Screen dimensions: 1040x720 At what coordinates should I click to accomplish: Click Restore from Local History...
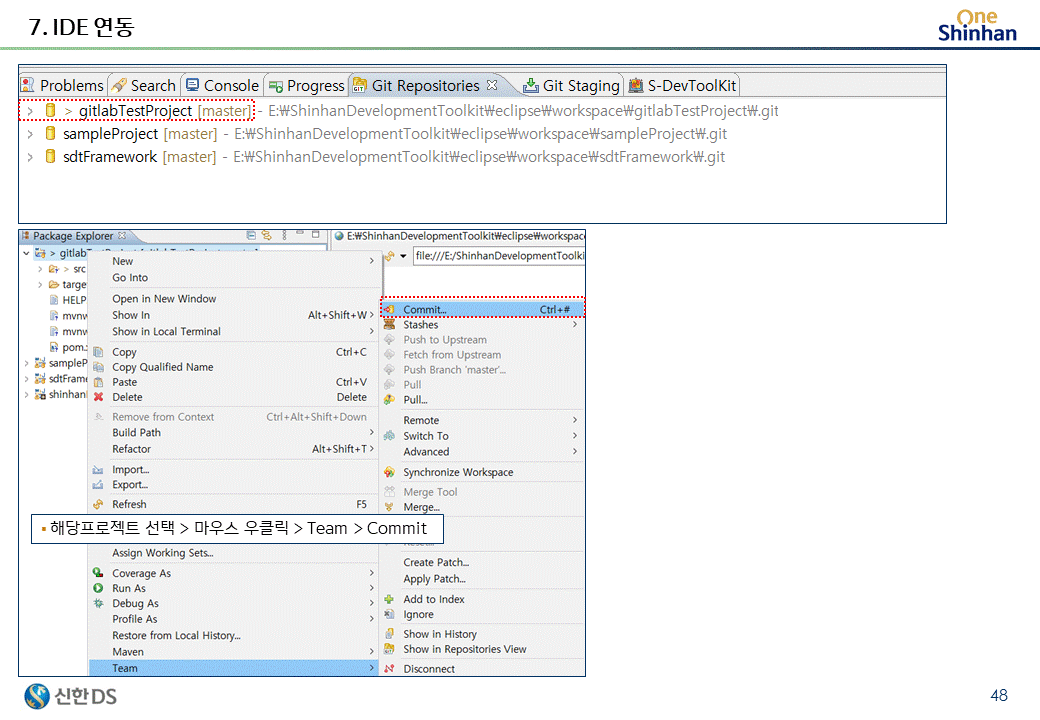233,635
